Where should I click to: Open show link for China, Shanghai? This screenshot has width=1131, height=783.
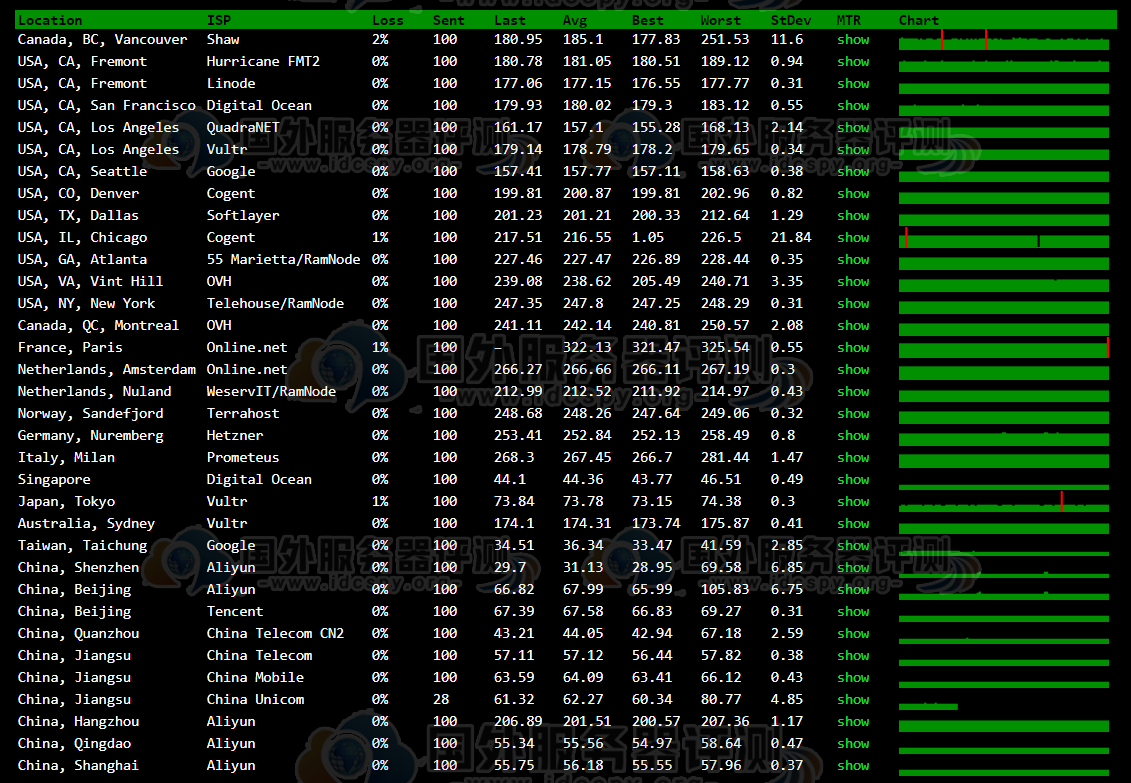tap(853, 766)
